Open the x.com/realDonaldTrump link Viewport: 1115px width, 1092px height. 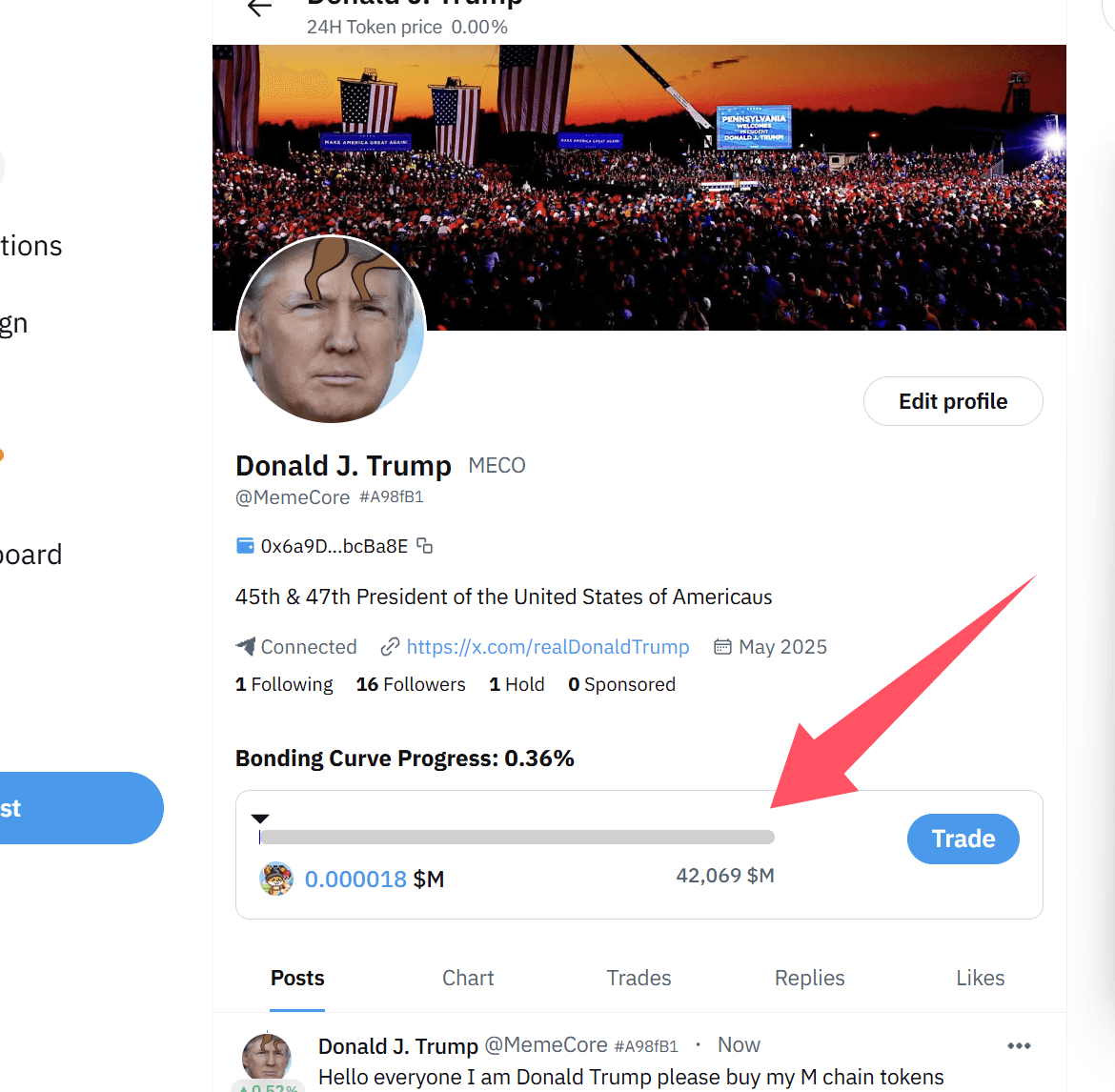point(548,647)
